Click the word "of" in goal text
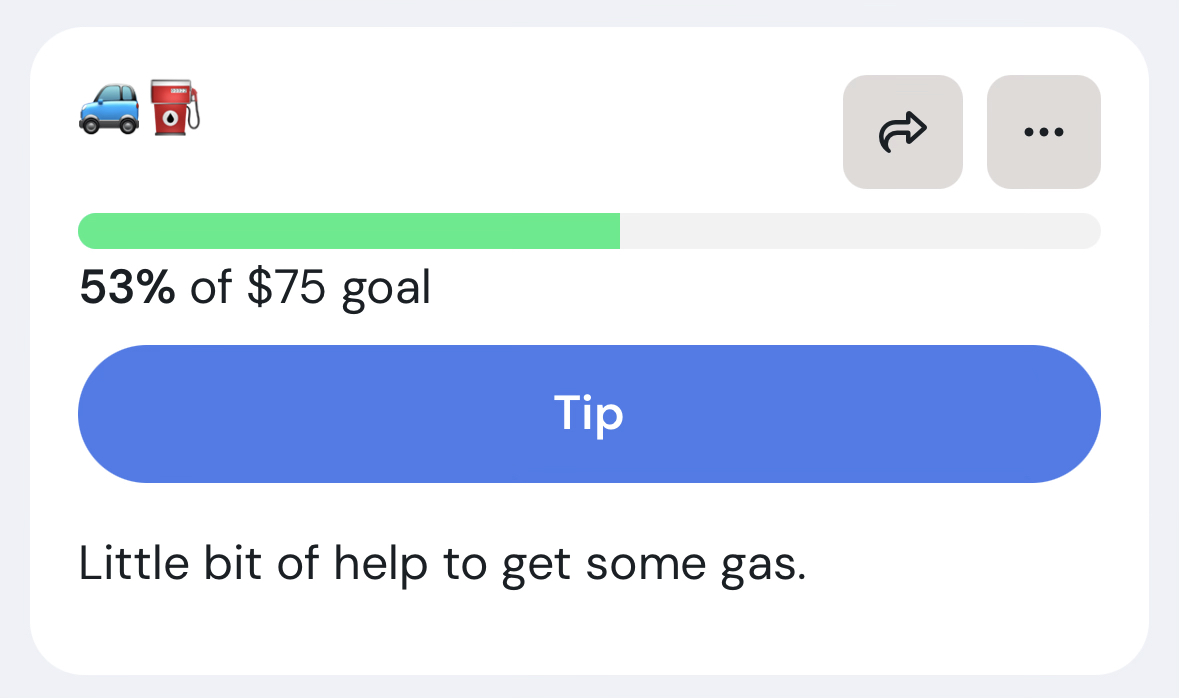 (x=211, y=289)
